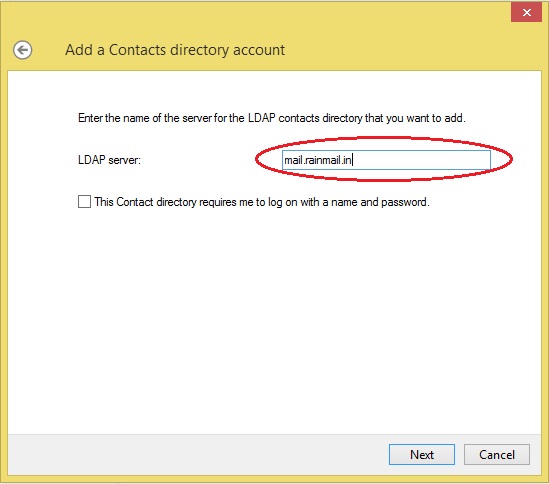Close the dialog with the red X
This screenshot has width=549, height=484.
click(526, 13)
